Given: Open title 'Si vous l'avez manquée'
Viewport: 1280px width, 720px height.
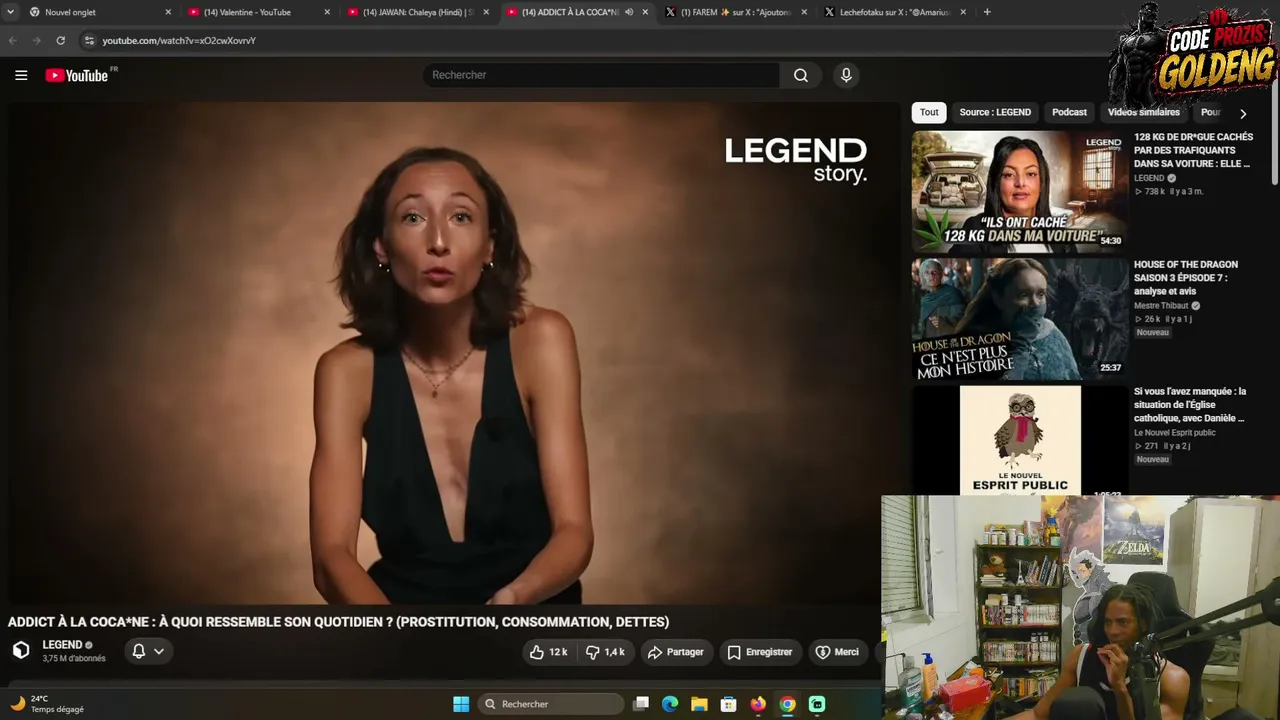Looking at the screenshot, I should tap(1190, 405).
